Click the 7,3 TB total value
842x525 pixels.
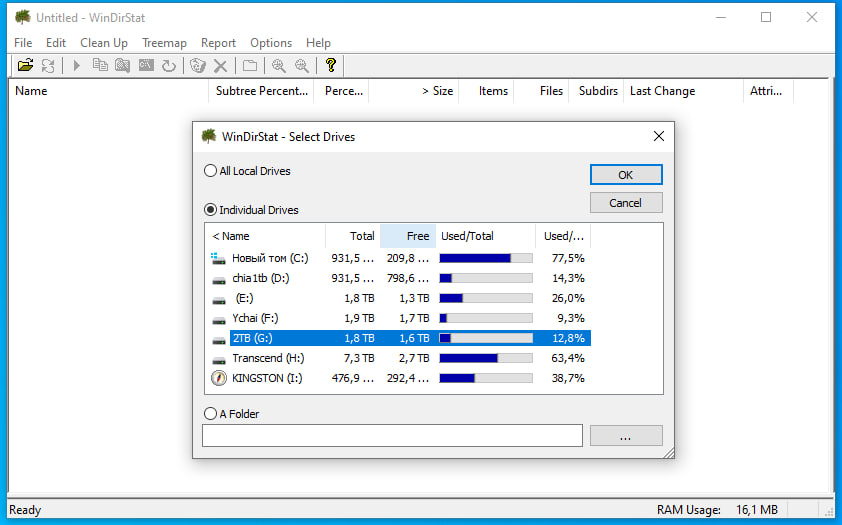359,358
